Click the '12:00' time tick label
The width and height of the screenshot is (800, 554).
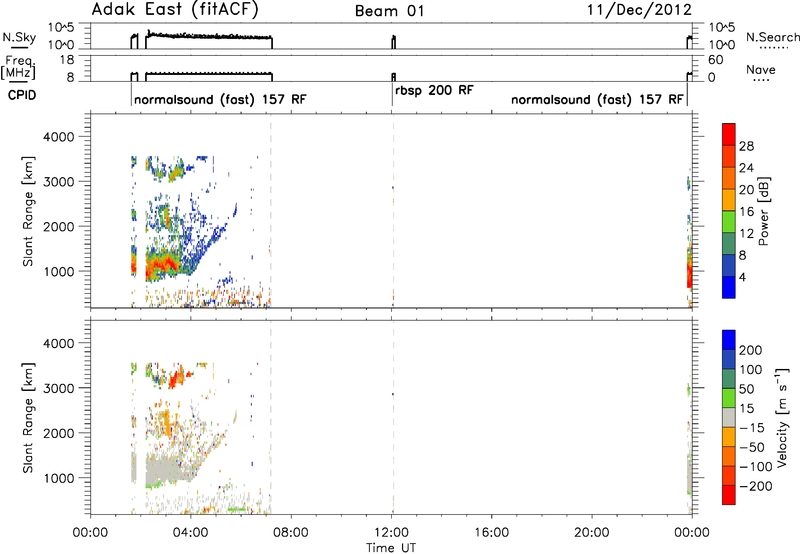click(x=392, y=533)
